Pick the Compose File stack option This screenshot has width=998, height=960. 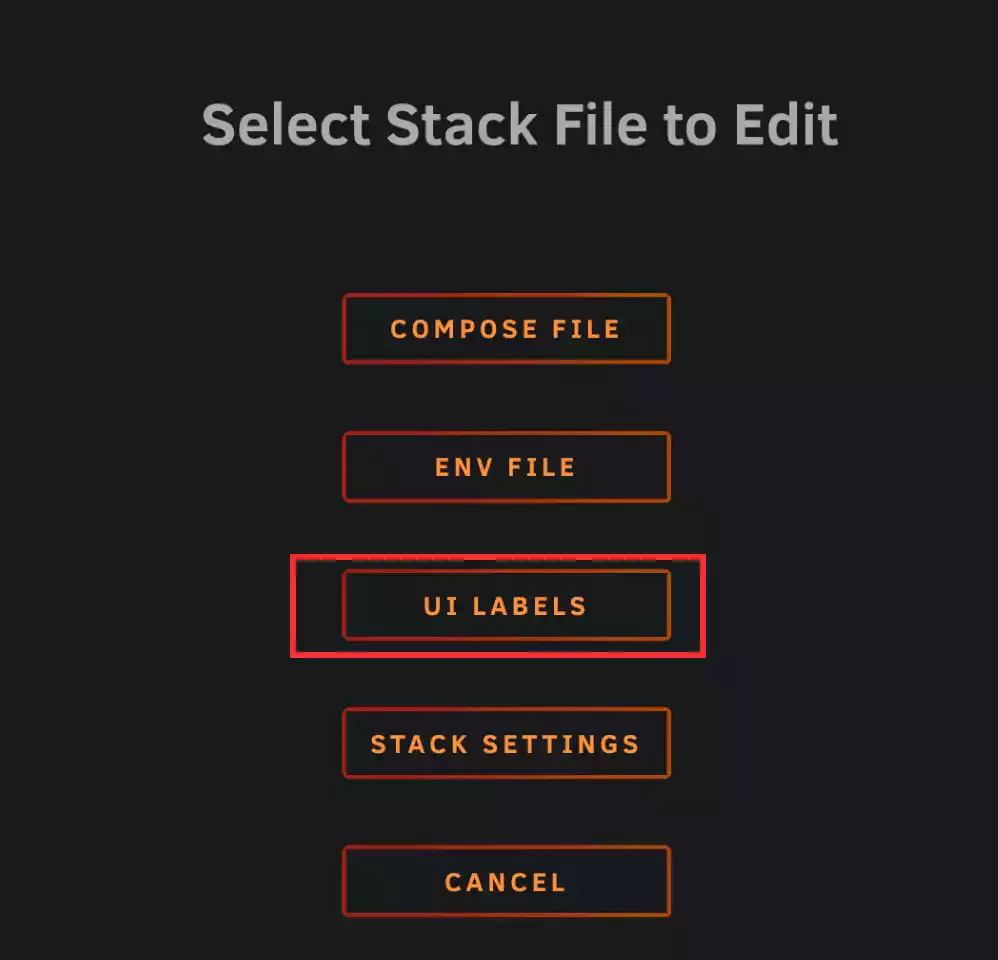(506, 329)
